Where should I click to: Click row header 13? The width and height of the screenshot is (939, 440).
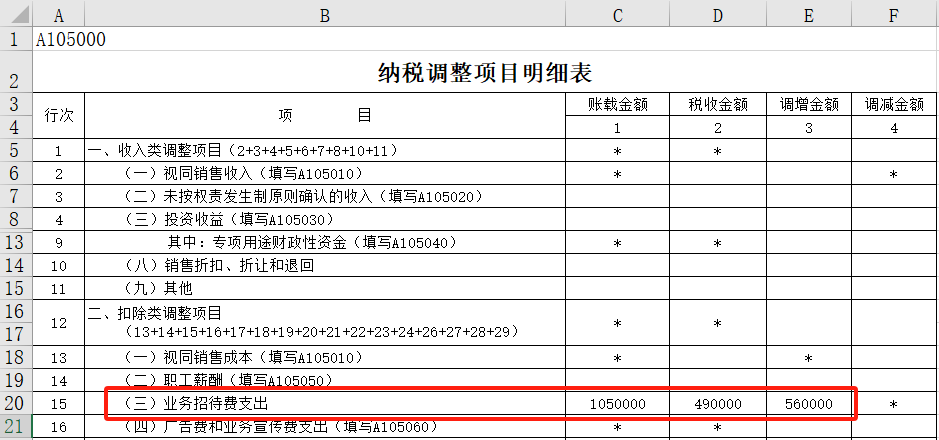click(x=16, y=242)
